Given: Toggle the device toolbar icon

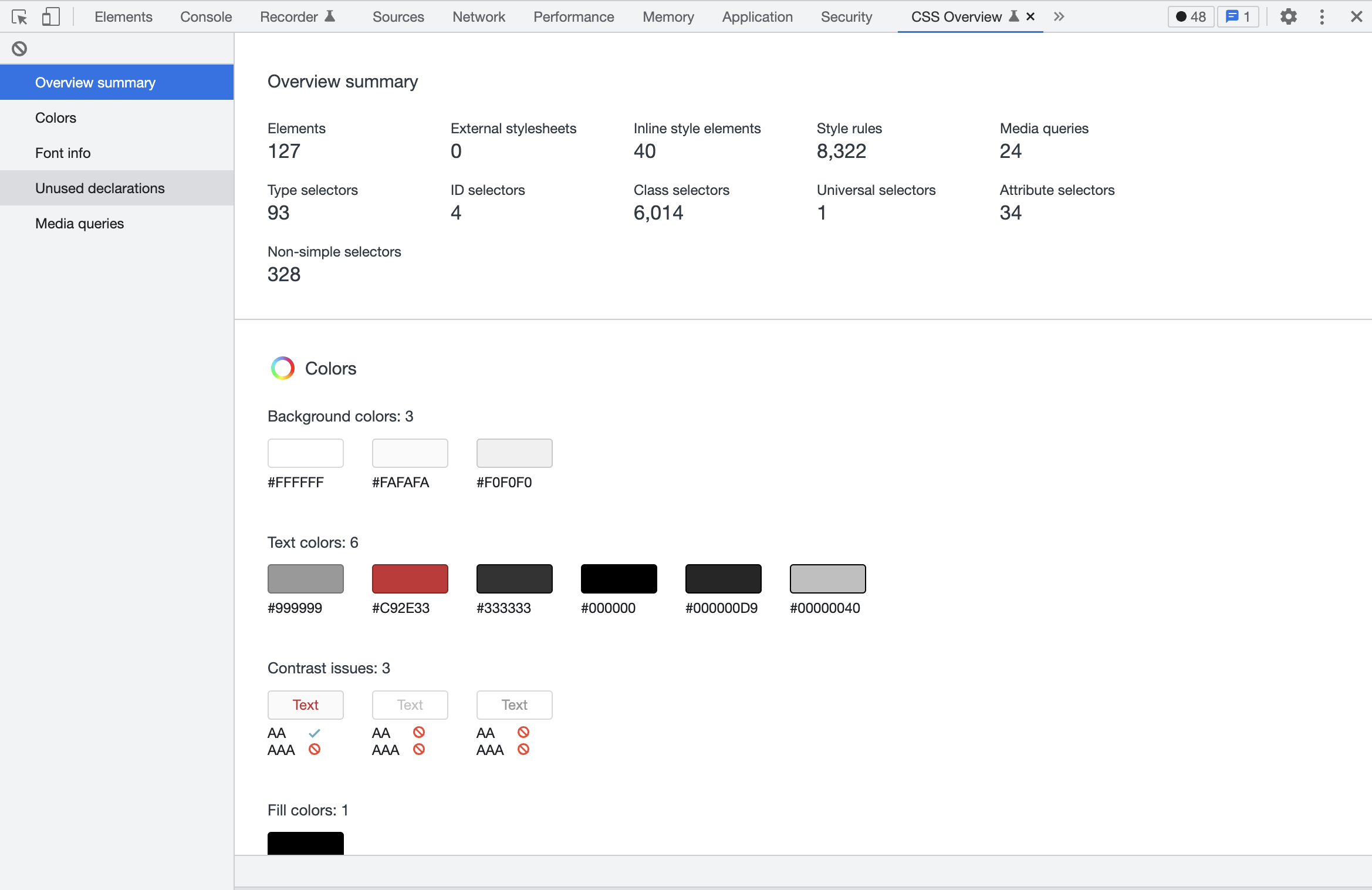Looking at the screenshot, I should [51, 17].
